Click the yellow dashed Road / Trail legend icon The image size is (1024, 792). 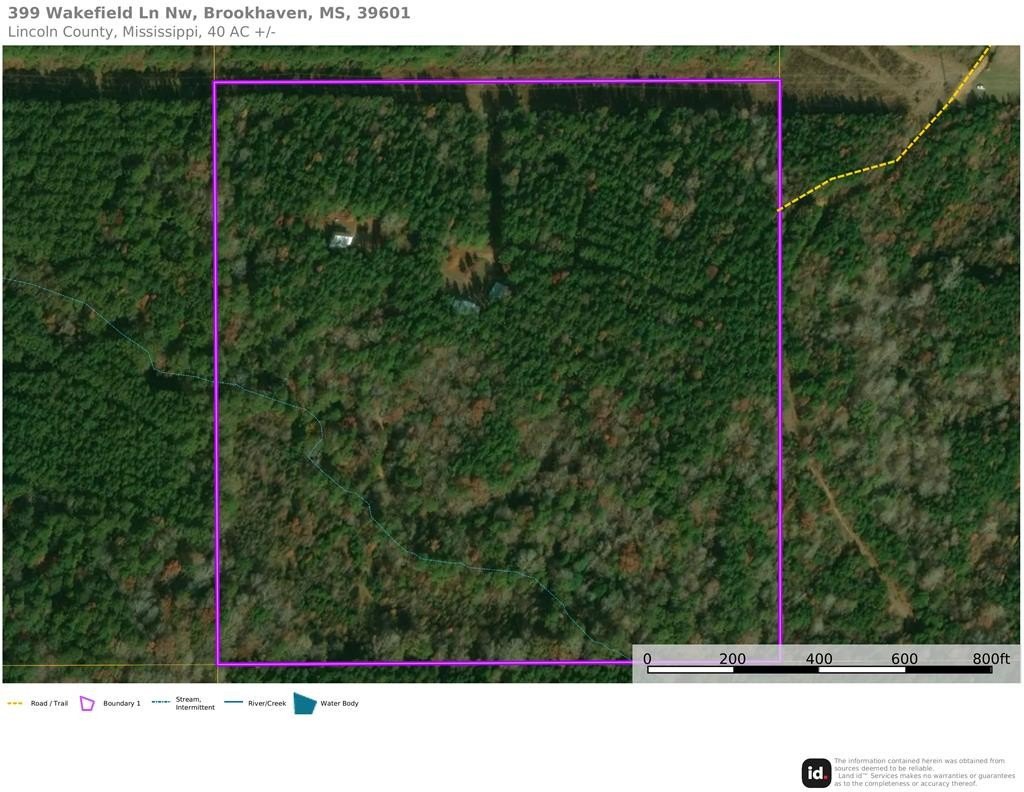point(15,703)
